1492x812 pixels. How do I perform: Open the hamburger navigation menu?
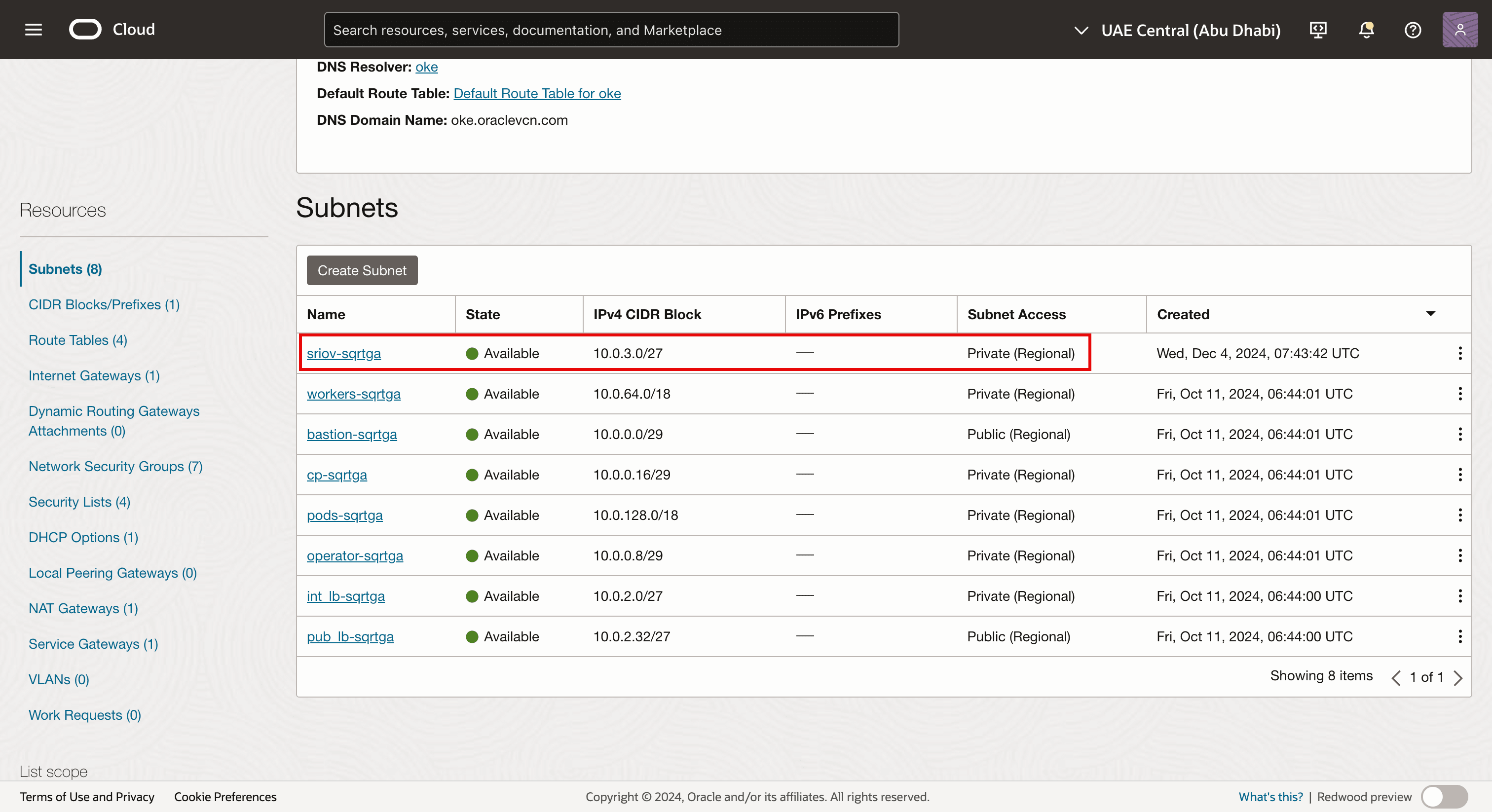[x=34, y=30]
